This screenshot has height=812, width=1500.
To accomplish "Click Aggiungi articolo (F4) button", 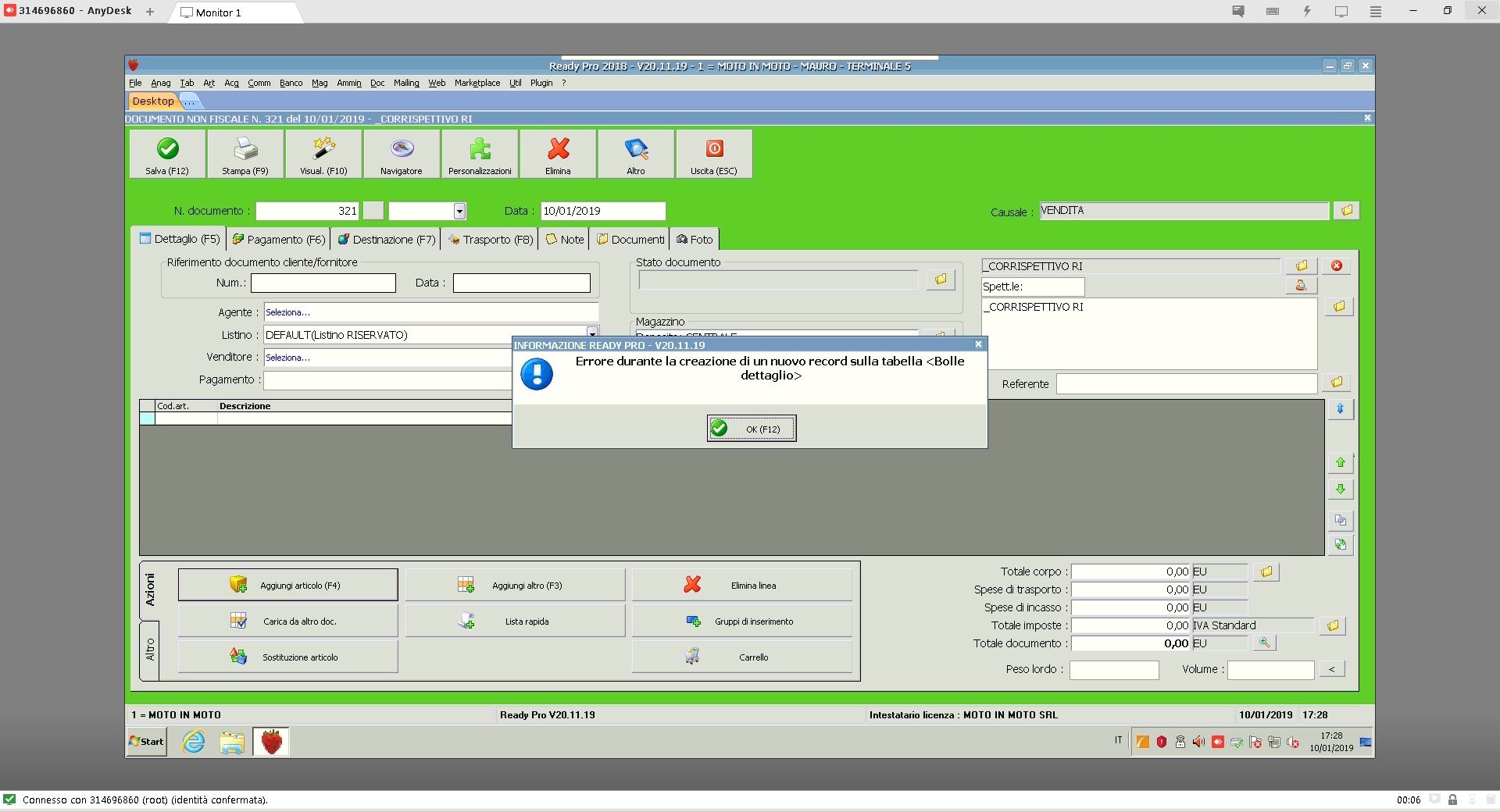I will pos(287,585).
